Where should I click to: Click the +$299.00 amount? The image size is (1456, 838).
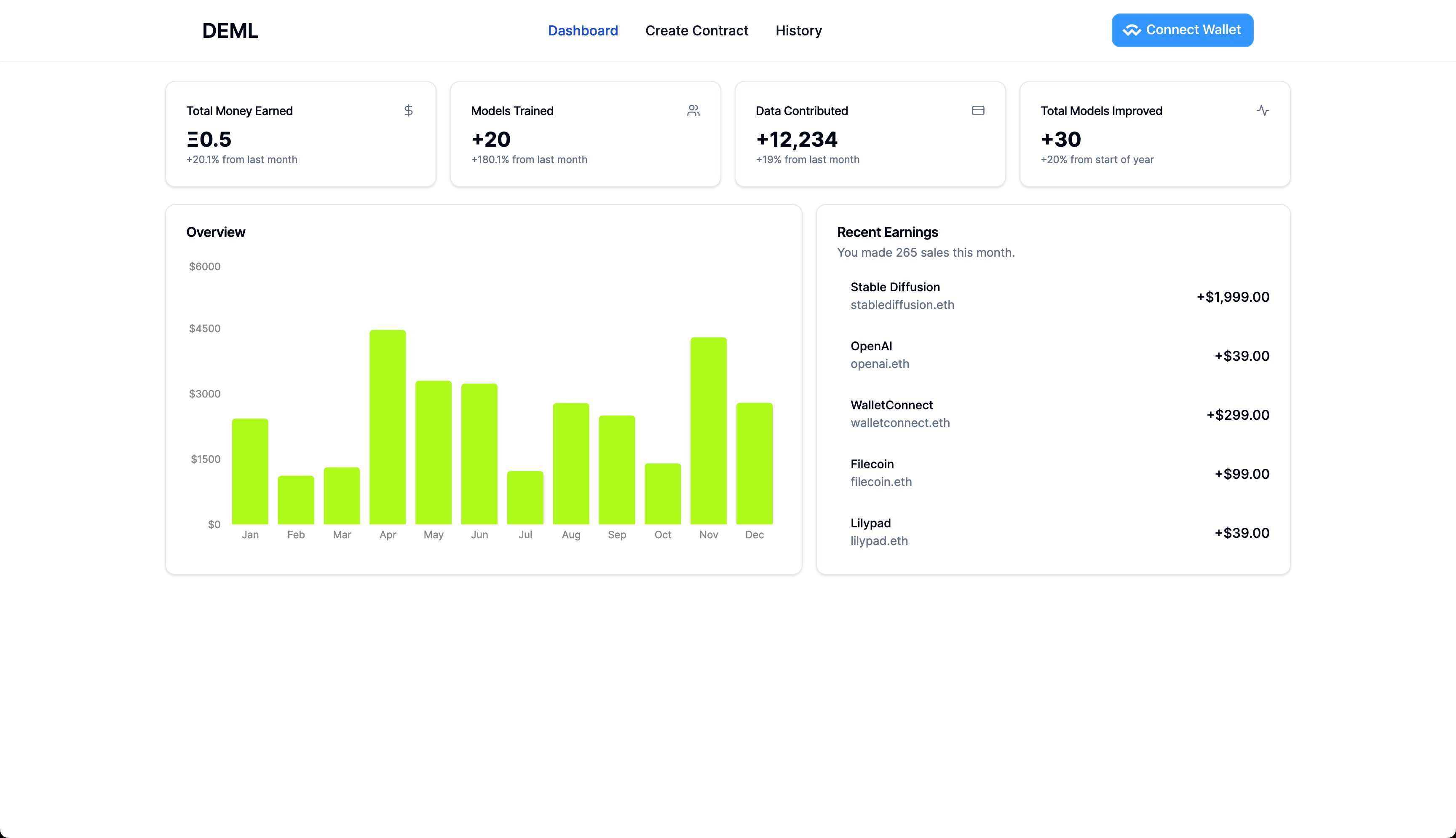coord(1237,415)
